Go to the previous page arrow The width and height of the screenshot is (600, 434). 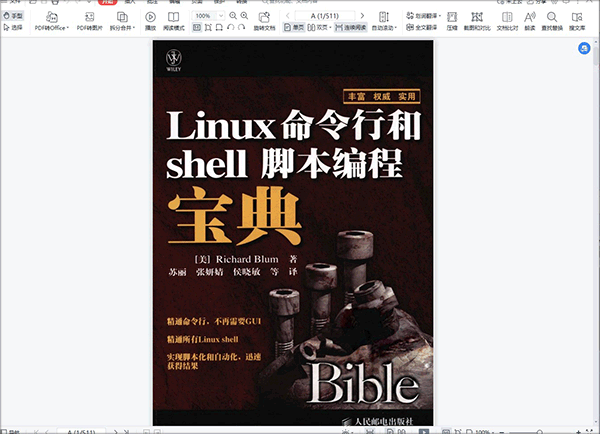click(x=288, y=16)
